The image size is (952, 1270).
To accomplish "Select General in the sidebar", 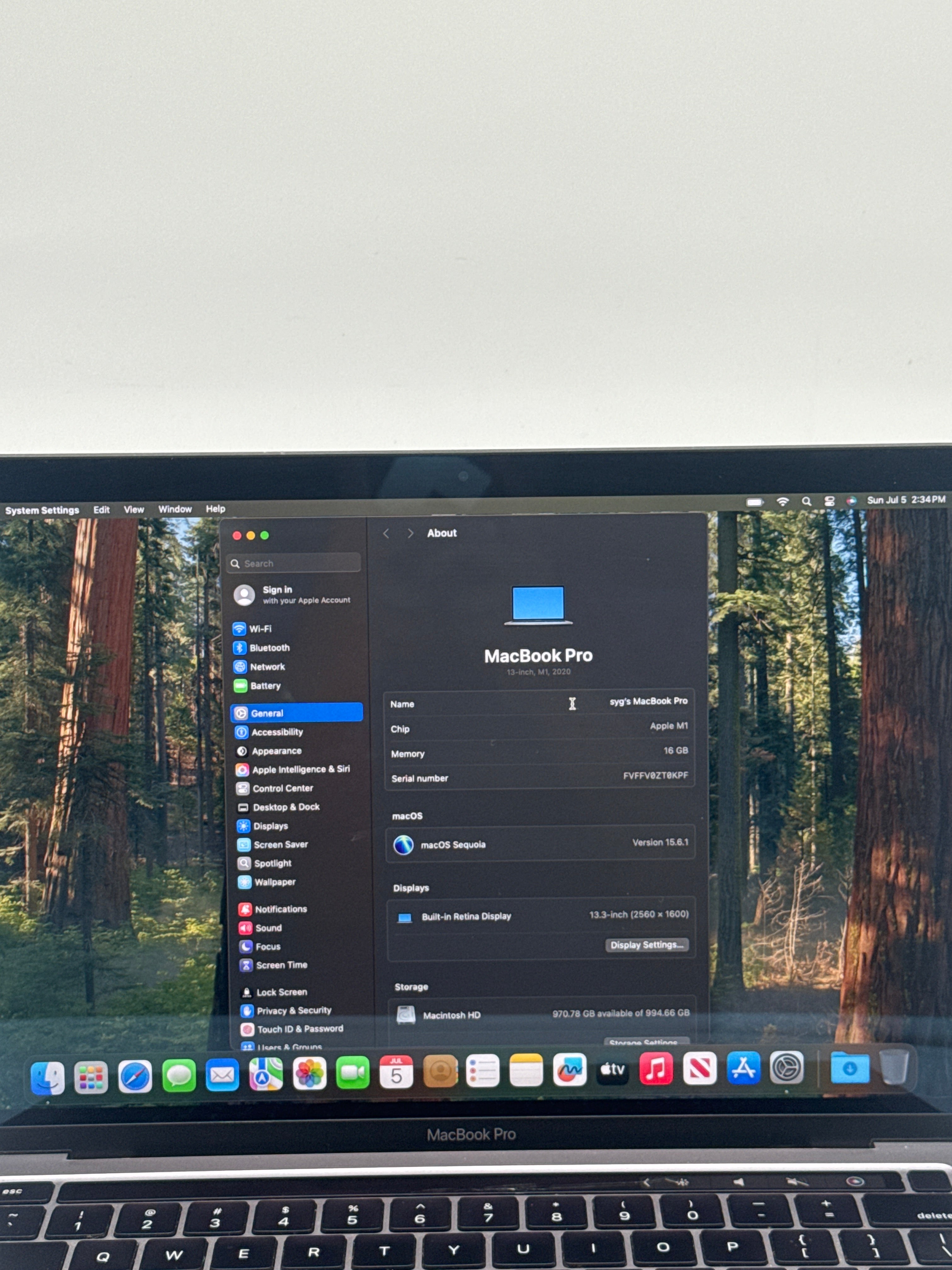I will 297,712.
